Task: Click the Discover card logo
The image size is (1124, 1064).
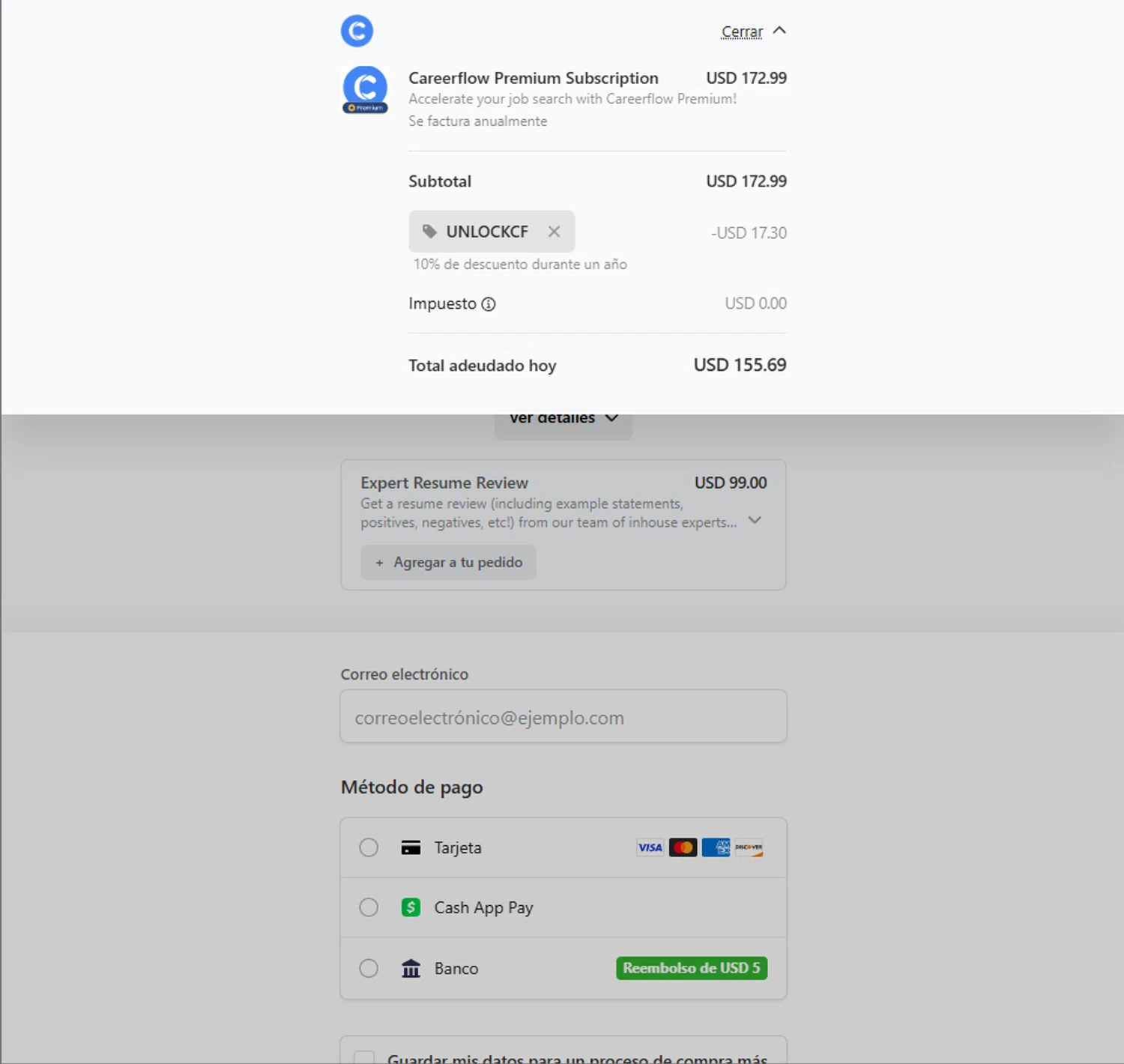Action: pyautogui.click(x=749, y=847)
